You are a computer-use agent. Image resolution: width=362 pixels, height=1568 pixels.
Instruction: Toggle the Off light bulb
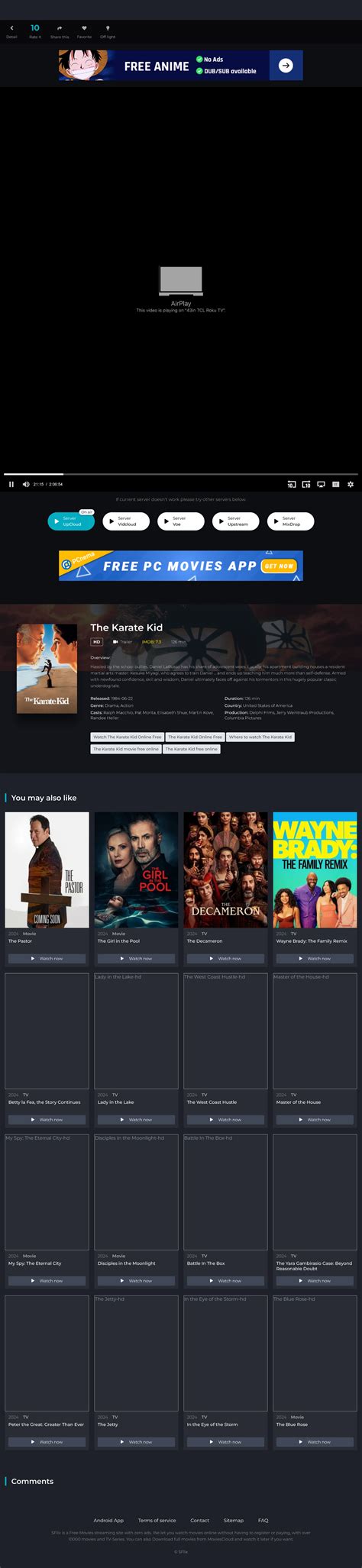(x=108, y=28)
